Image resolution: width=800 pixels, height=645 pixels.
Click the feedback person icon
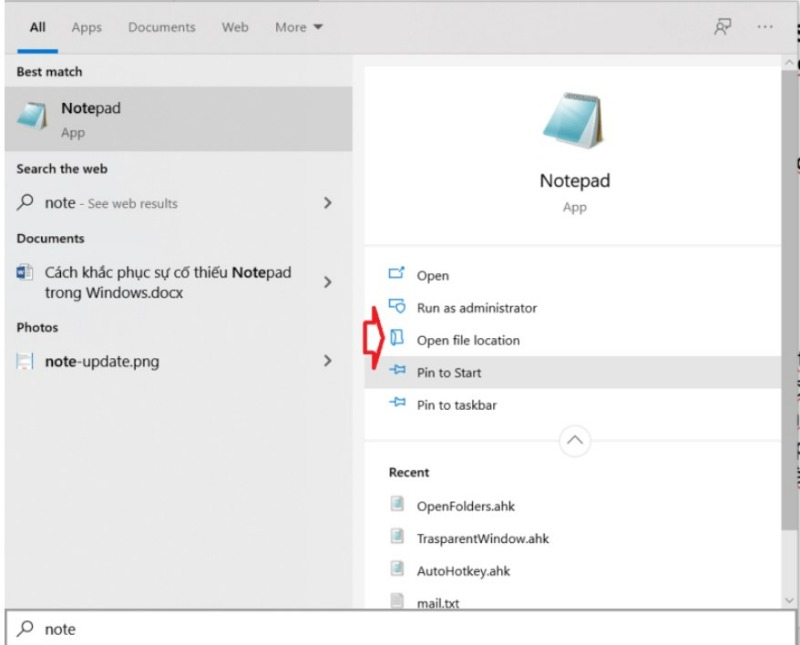[722, 27]
